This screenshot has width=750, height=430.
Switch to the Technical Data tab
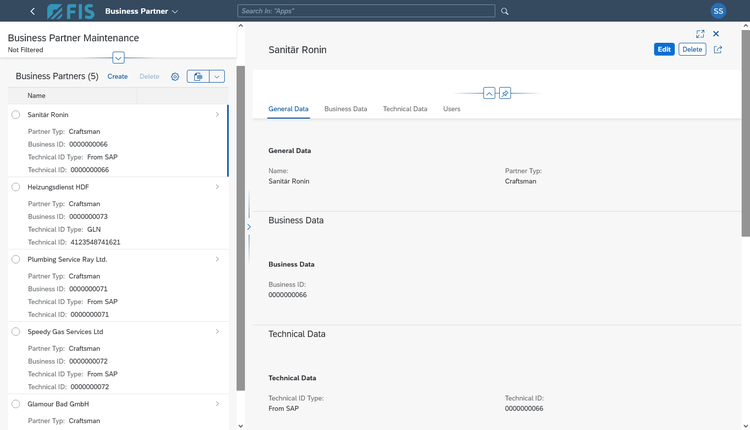click(x=405, y=109)
